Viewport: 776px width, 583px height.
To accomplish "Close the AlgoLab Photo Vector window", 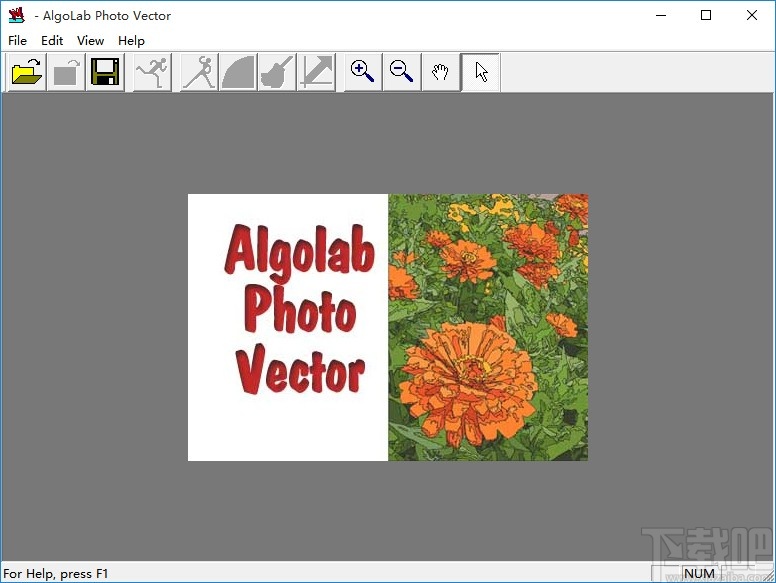I will coord(752,15).
